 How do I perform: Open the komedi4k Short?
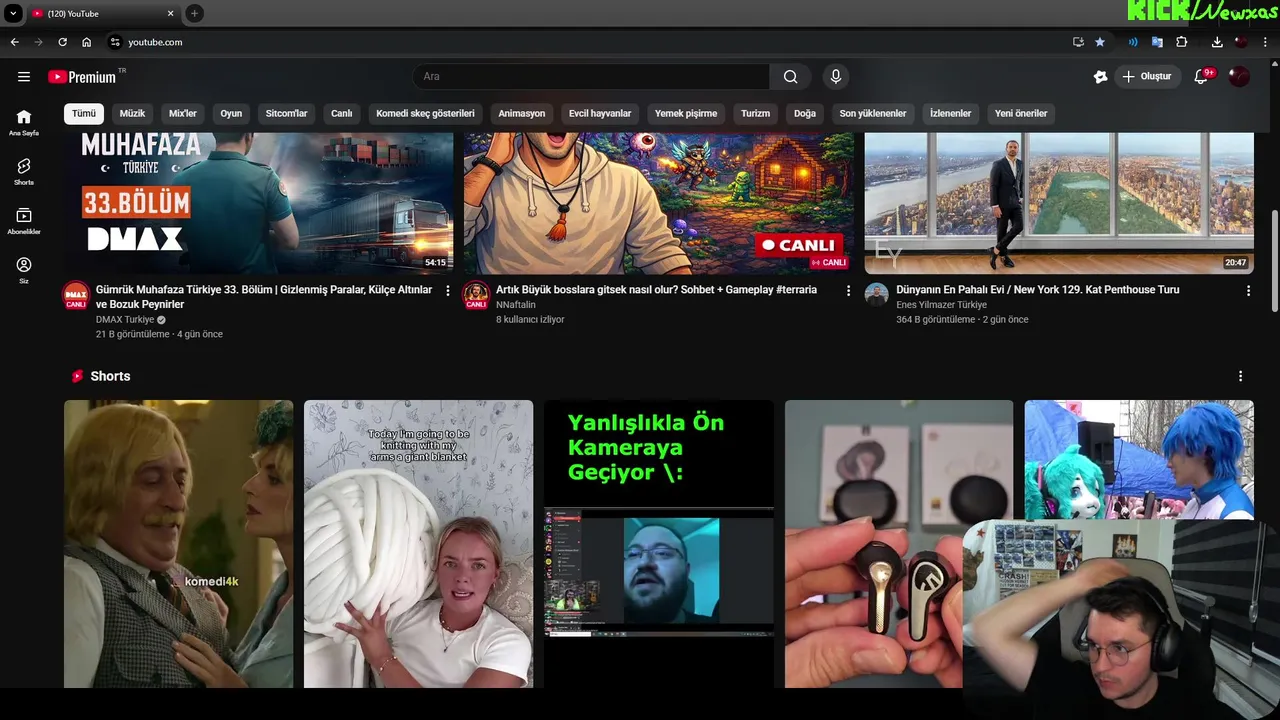tap(179, 544)
